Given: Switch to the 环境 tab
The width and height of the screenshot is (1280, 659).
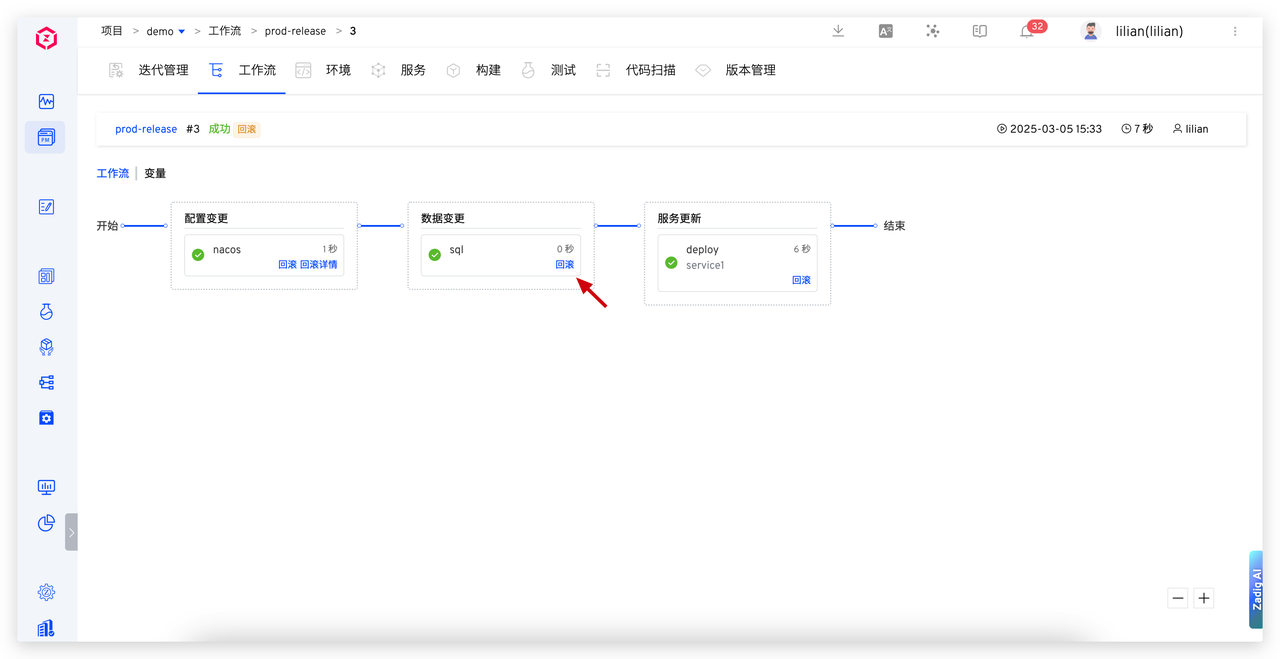Looking at the screenshot, I should point(337,70).
